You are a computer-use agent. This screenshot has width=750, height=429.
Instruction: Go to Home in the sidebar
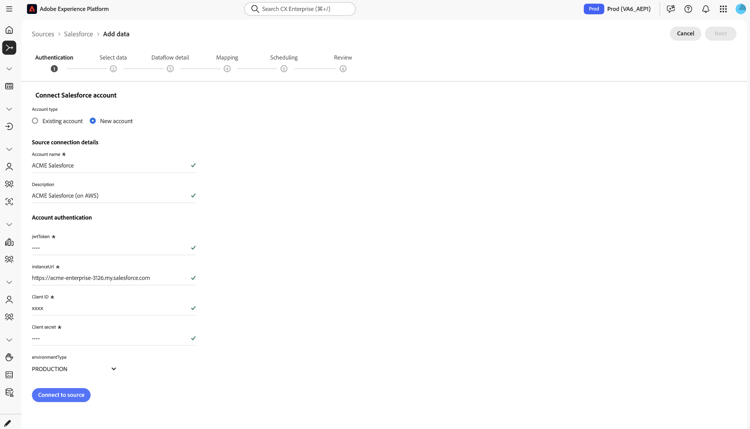(x=9, y=30)
